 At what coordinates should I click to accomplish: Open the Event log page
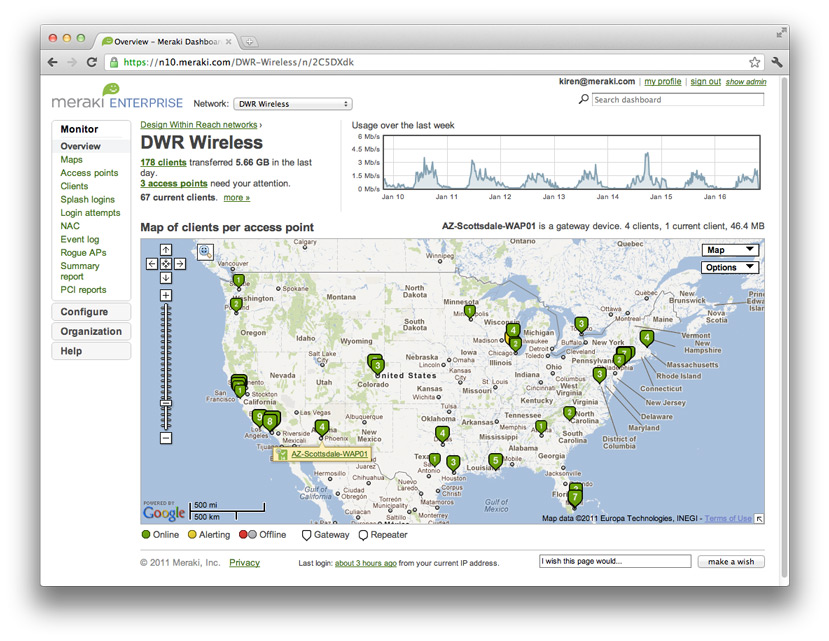[x=80, y=239]
